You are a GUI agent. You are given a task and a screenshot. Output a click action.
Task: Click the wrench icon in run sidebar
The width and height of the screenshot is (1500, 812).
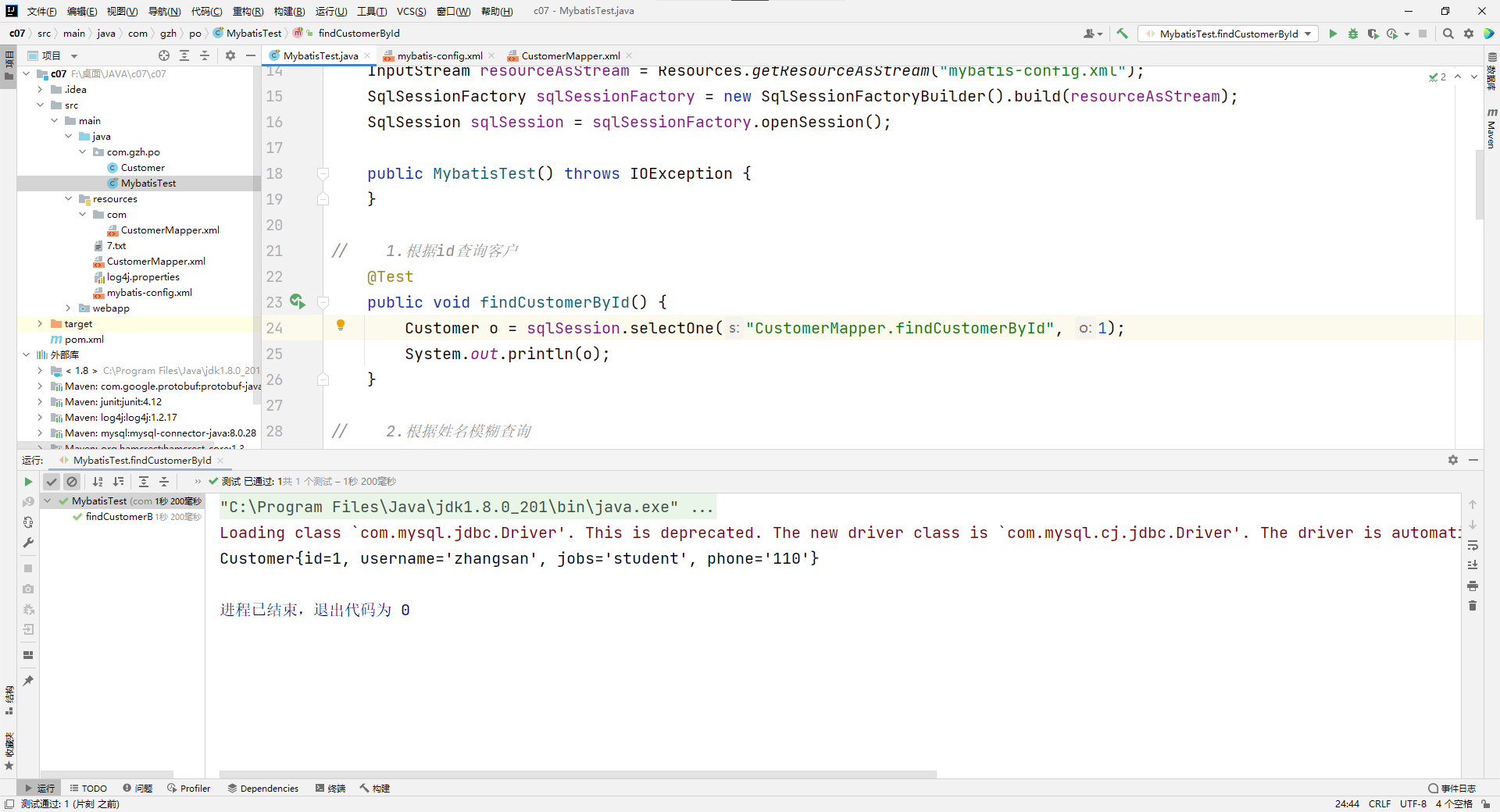tap(28, 543)
